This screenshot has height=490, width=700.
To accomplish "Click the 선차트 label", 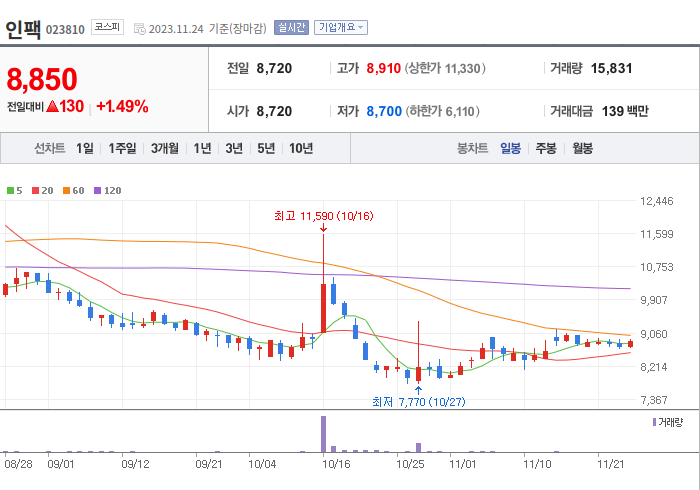I will [x=50, y=148].
